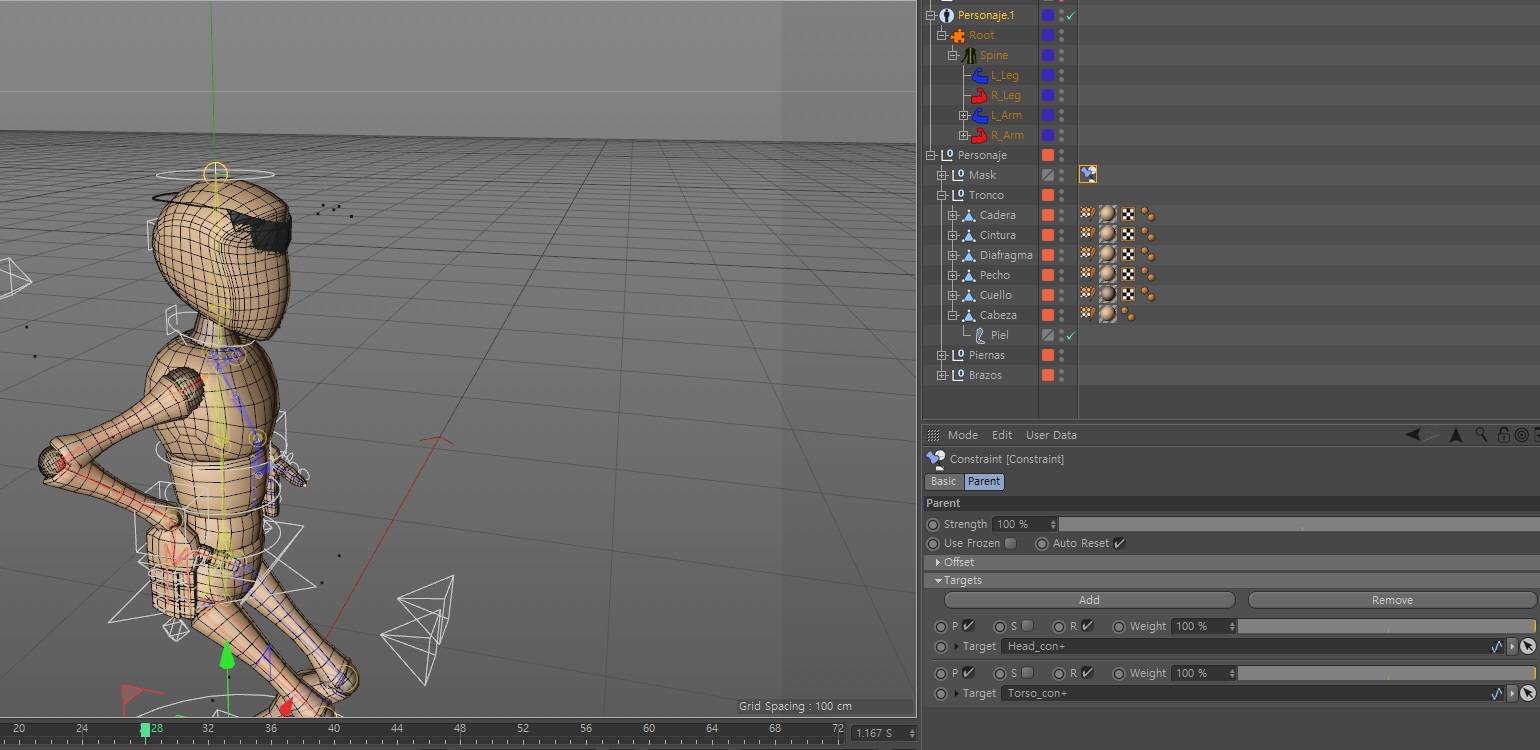Toggle Auto Reset checkbox
The image size is (1540, 750).
[x=1119, y=543]
